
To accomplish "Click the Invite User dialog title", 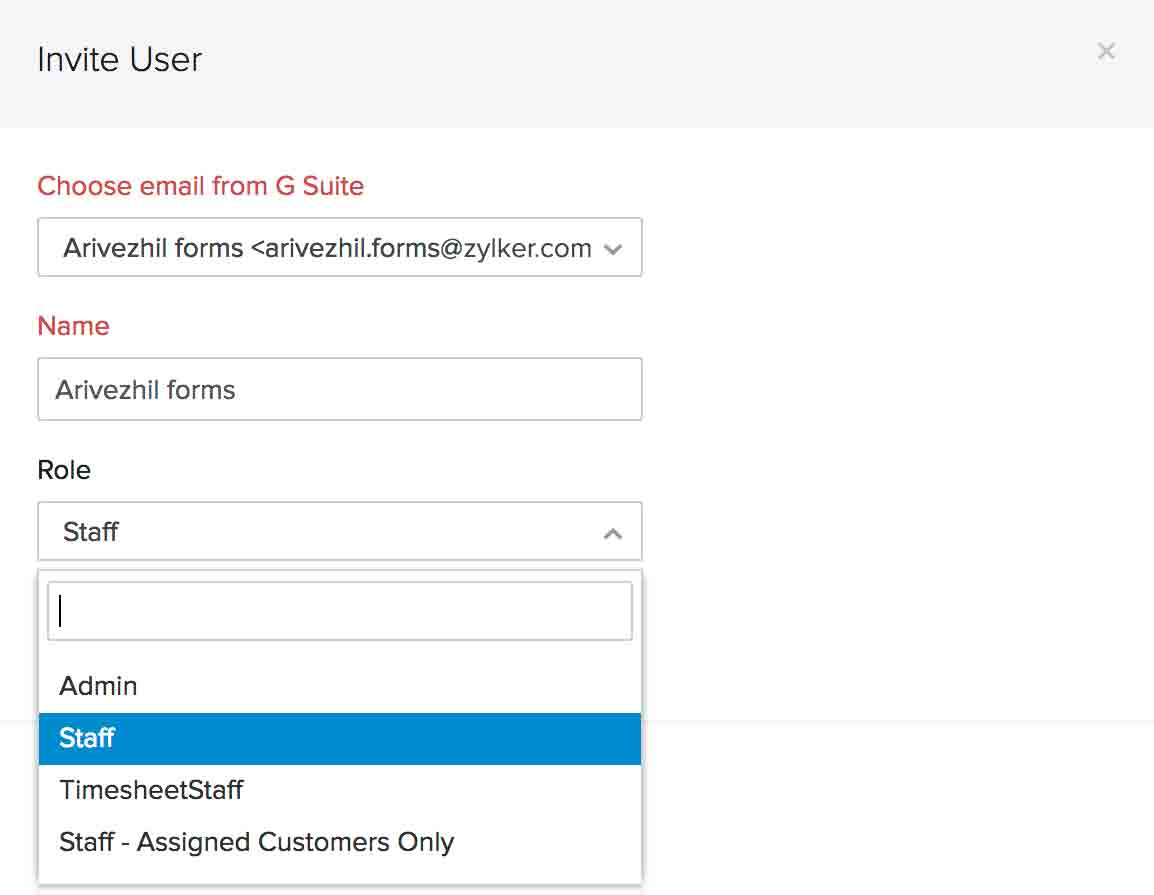I will click(x=119, y=60).
